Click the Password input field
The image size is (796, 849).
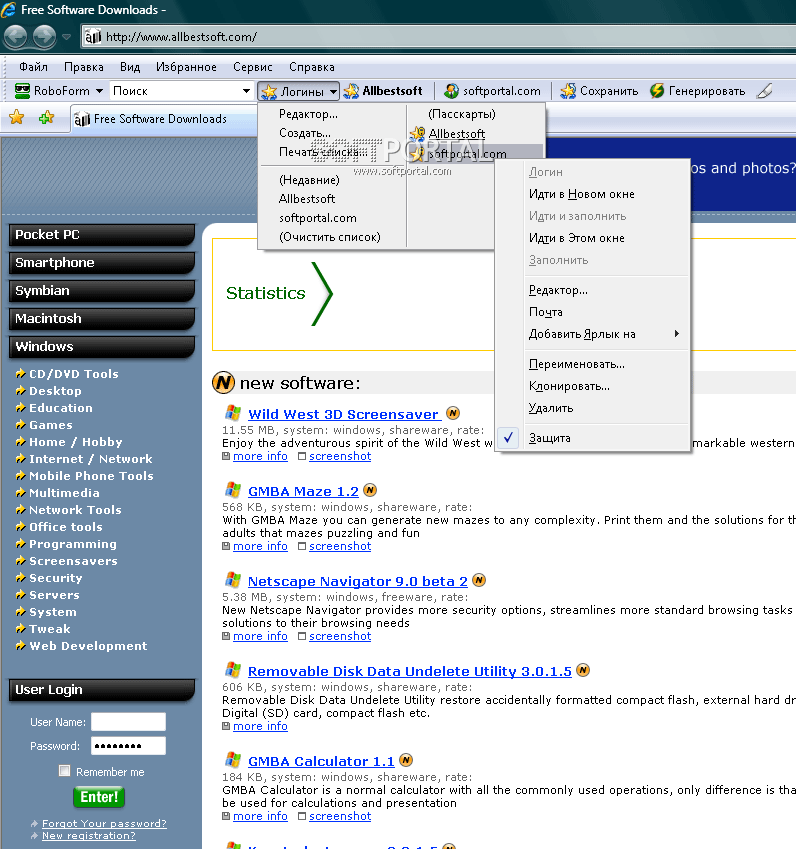(128, 746)
